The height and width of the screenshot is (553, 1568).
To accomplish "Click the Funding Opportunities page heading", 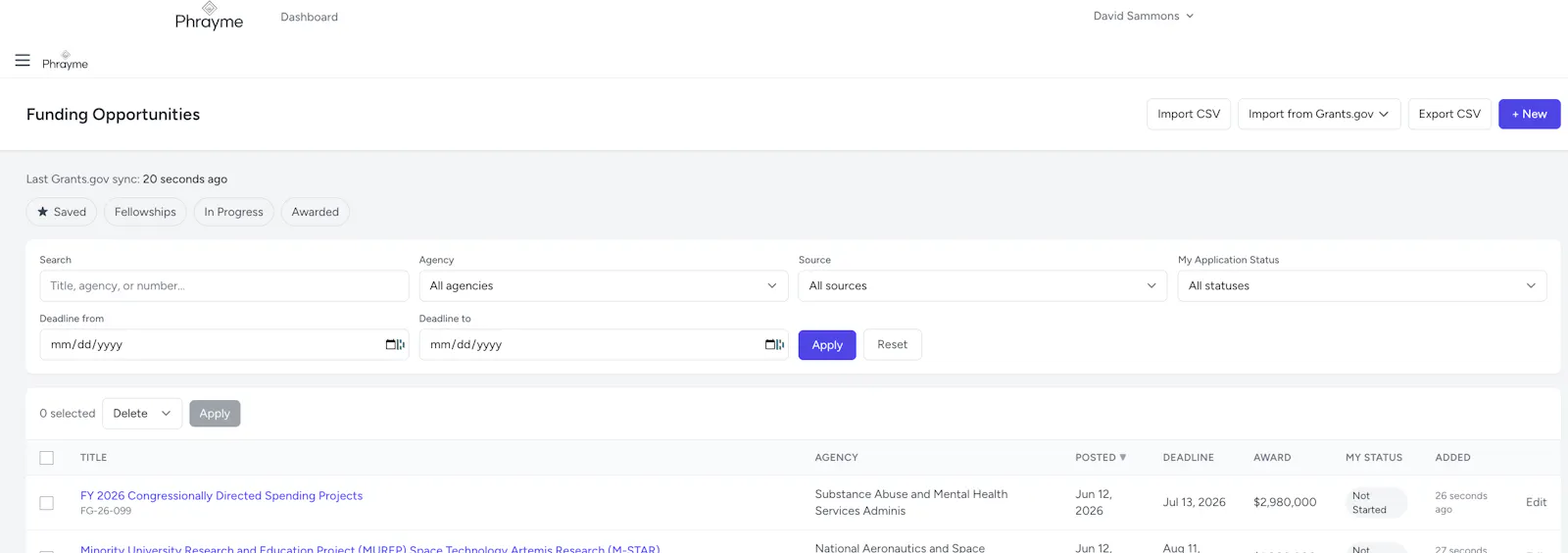I will (x=113, y=115).
